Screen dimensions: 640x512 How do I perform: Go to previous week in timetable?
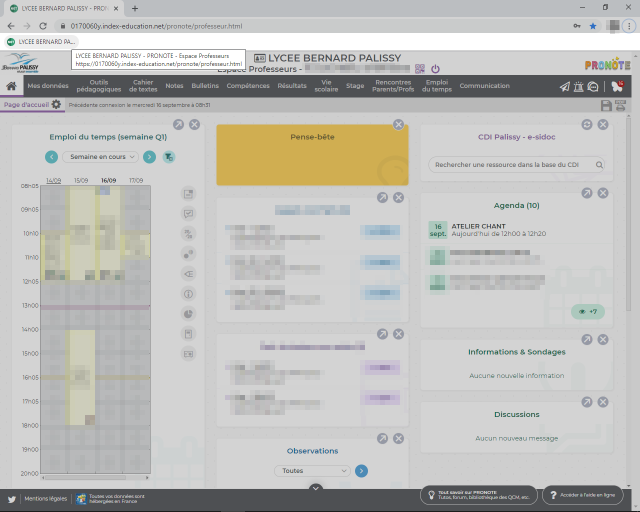click(x=51, y=157)
